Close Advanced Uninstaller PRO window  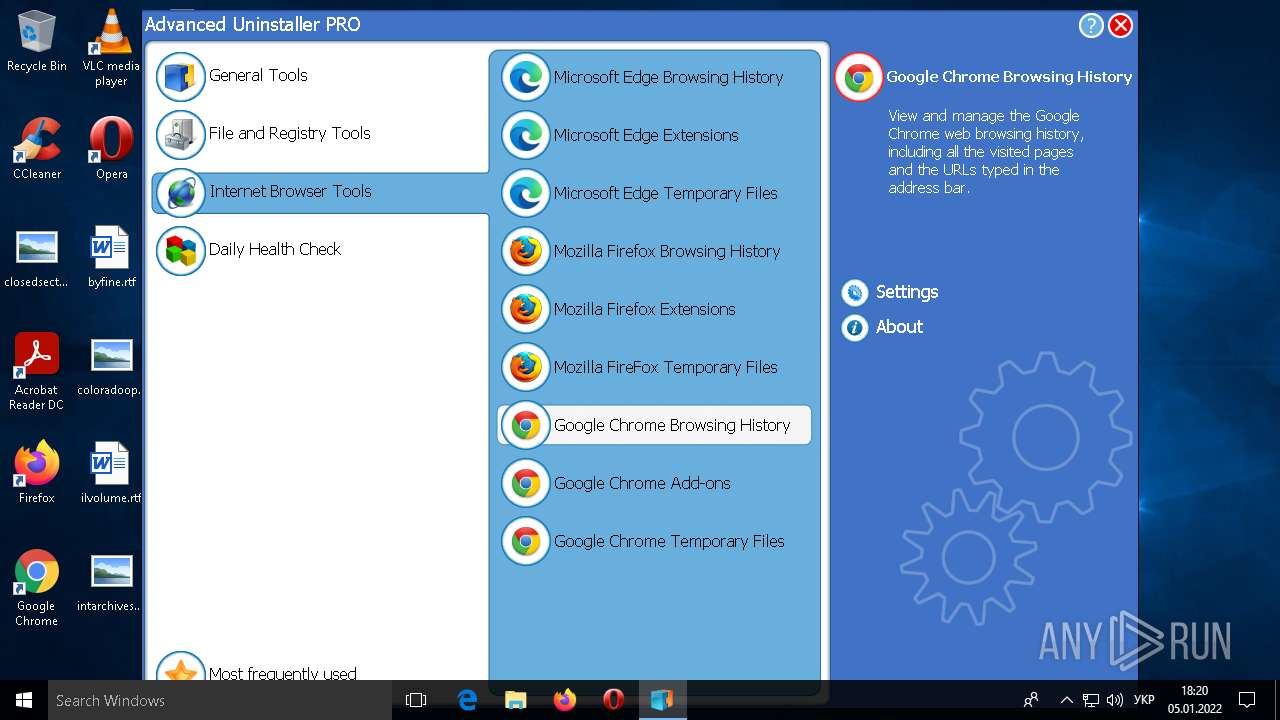[1120, 26]
